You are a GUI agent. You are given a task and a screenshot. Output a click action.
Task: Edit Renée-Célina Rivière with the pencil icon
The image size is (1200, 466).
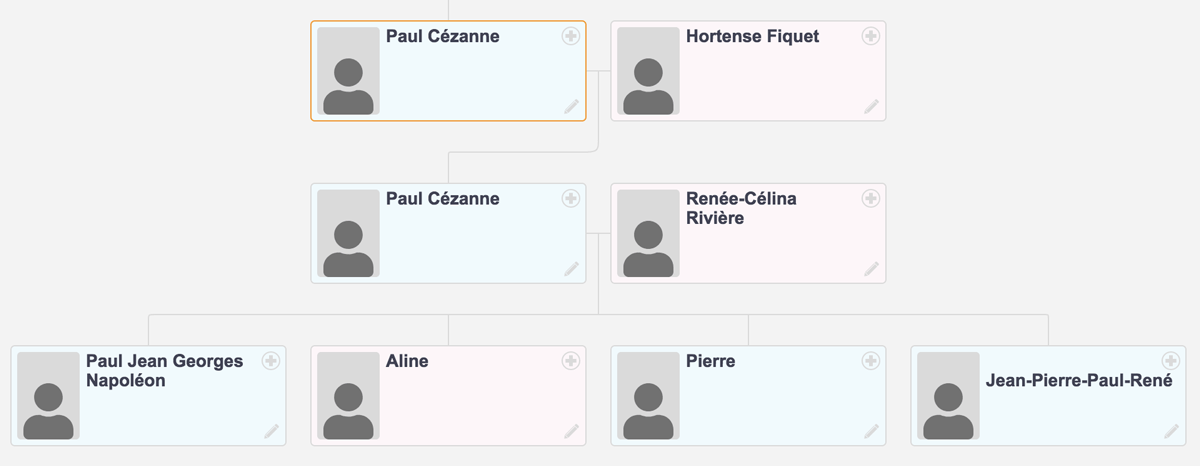871,268
